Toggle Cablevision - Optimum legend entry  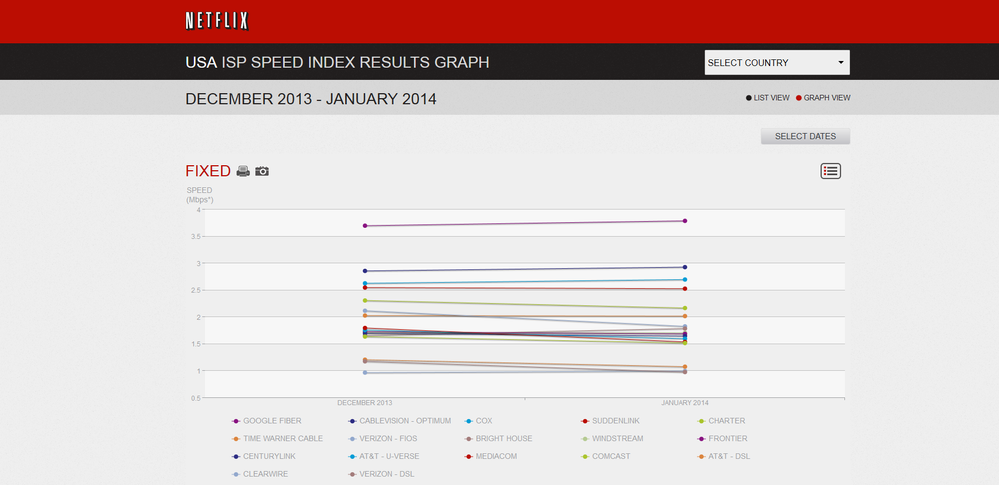tap(399, 421)
